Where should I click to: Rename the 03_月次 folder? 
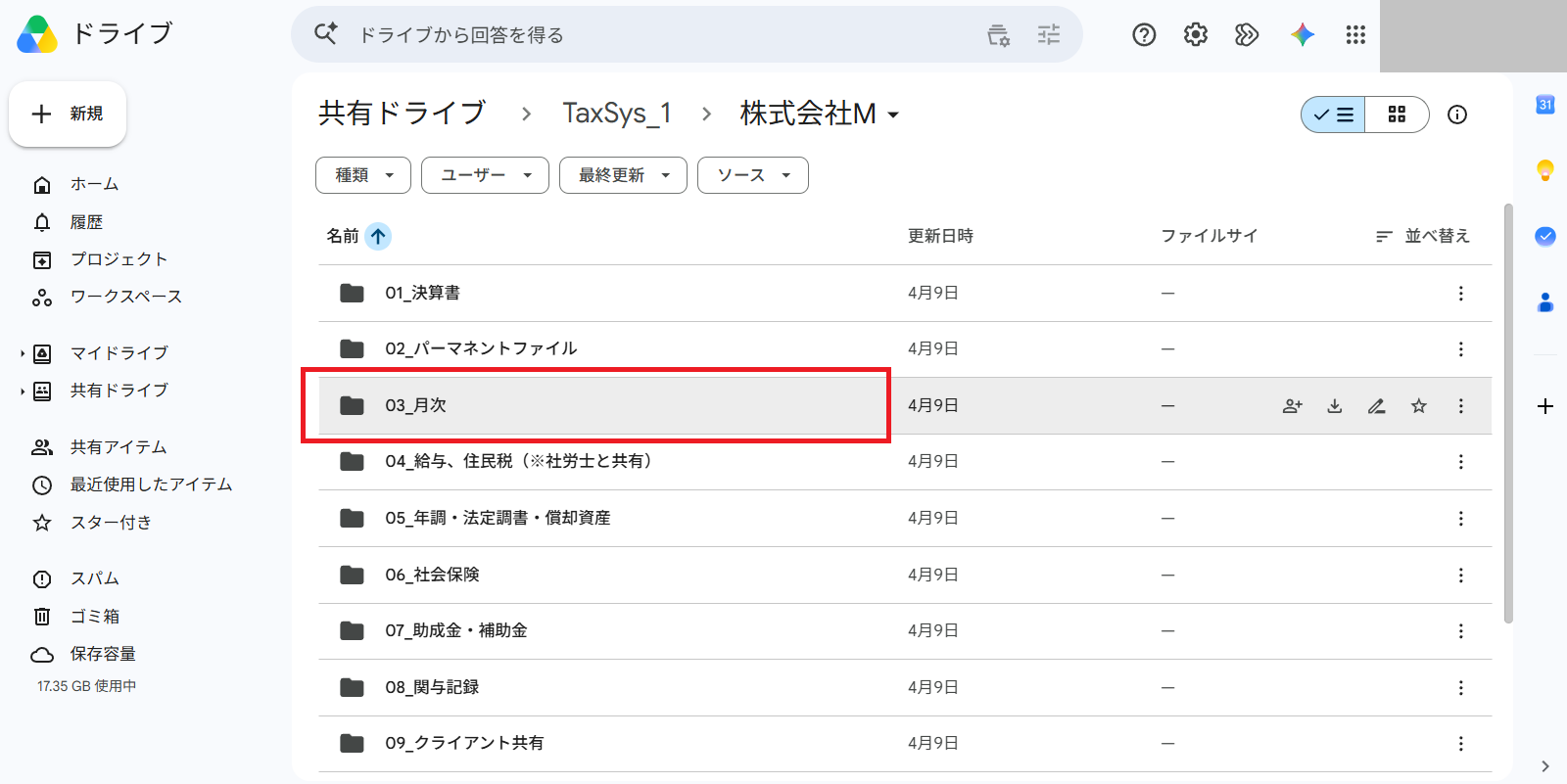(x=1377, y=406)
